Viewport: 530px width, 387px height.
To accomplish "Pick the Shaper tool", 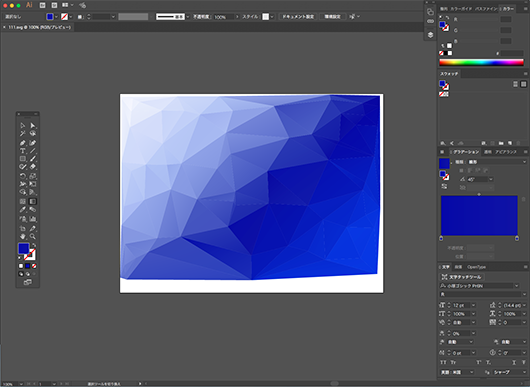I will (23, 166).
